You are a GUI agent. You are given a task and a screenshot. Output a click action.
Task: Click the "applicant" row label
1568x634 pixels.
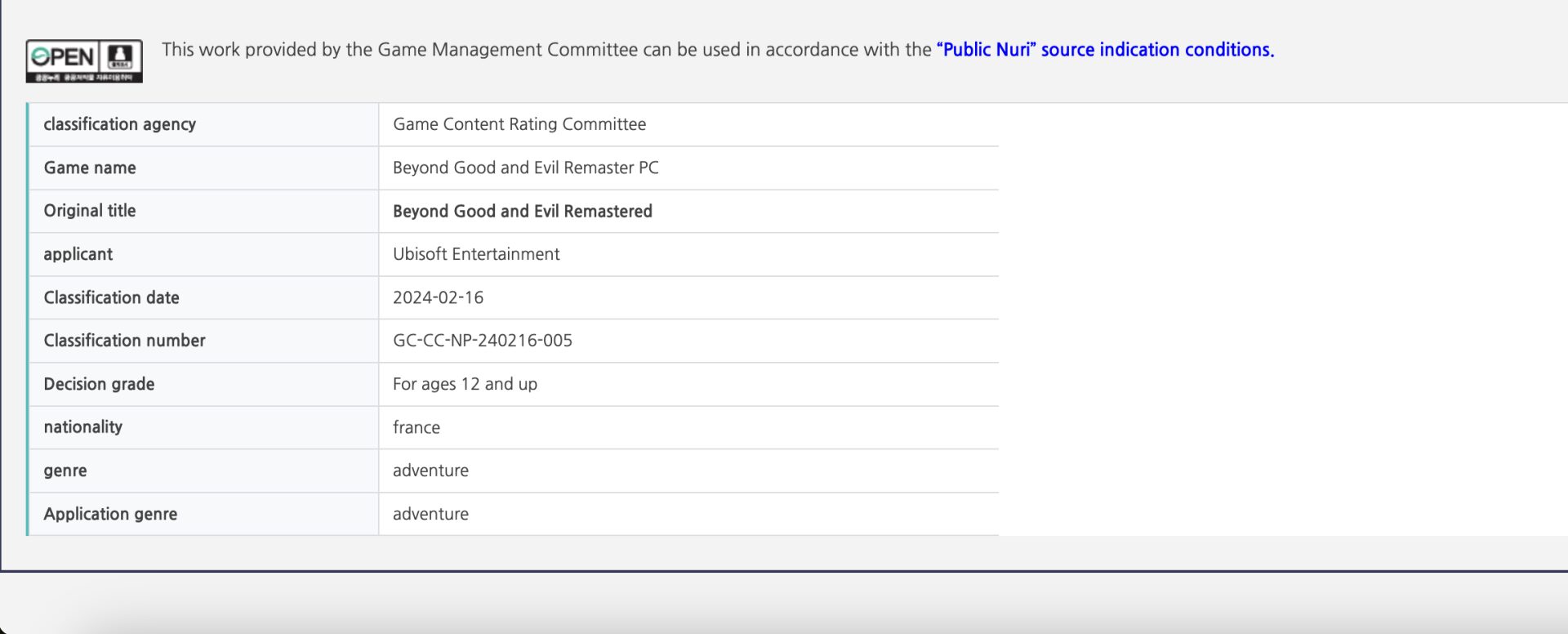point(78,254)
